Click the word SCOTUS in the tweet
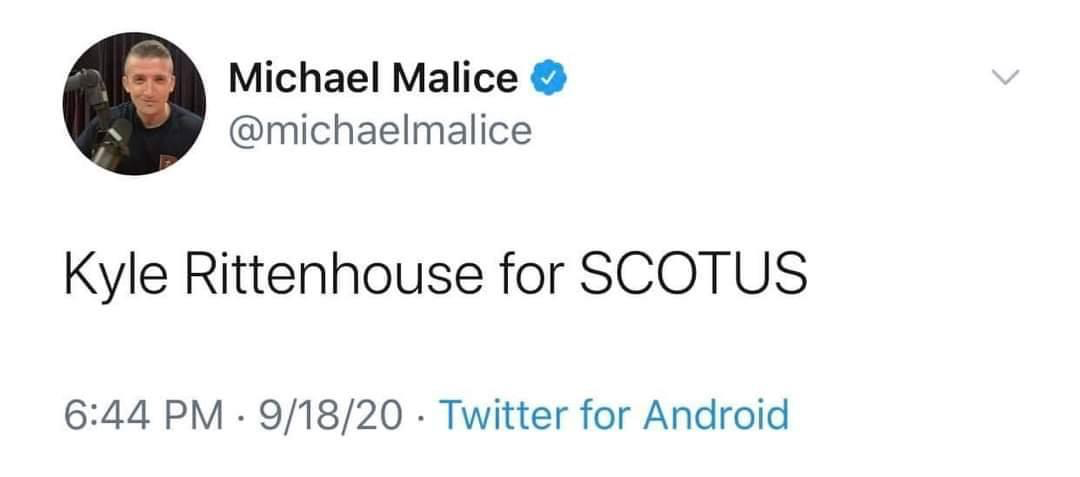The image size is (1080, 477). pos(693,273)
